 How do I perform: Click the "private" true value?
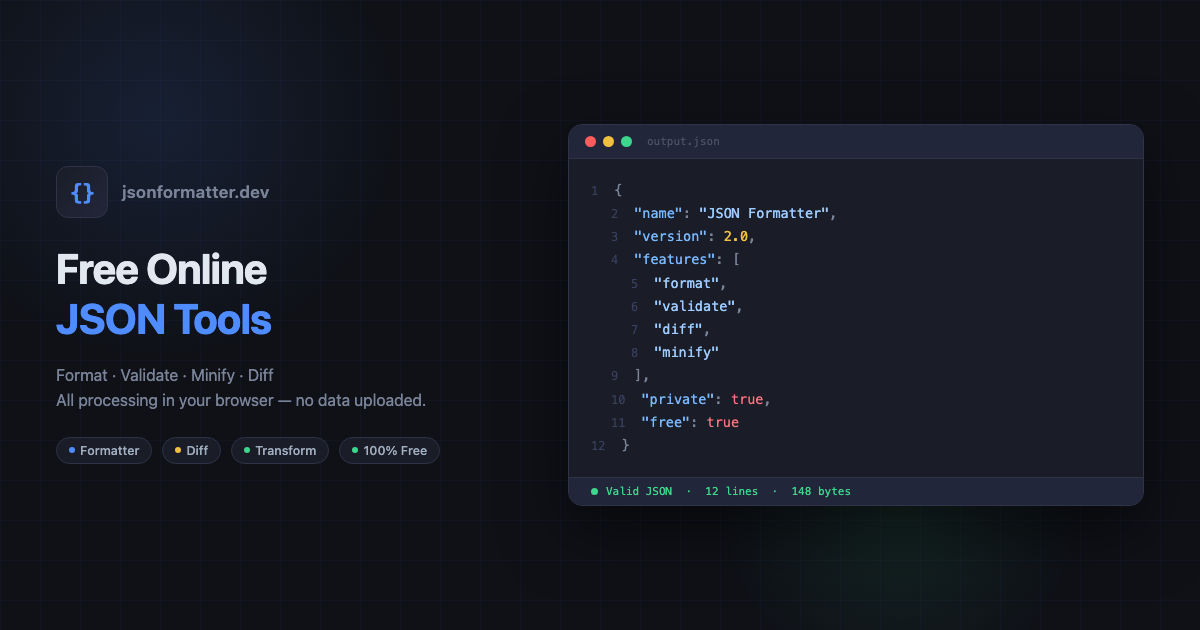[x=747, y=399]
